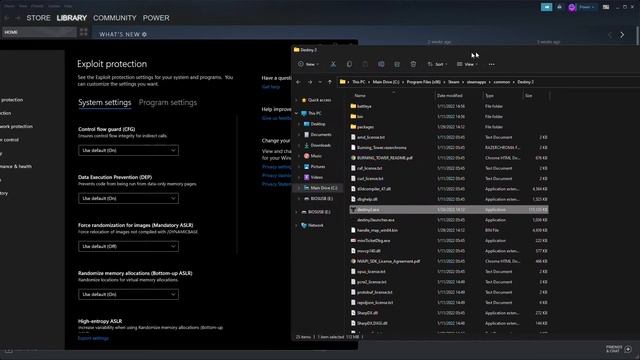Switch to Program settings tab
Image resolution: width=640 pixels, height=360 pixels.
168,102
